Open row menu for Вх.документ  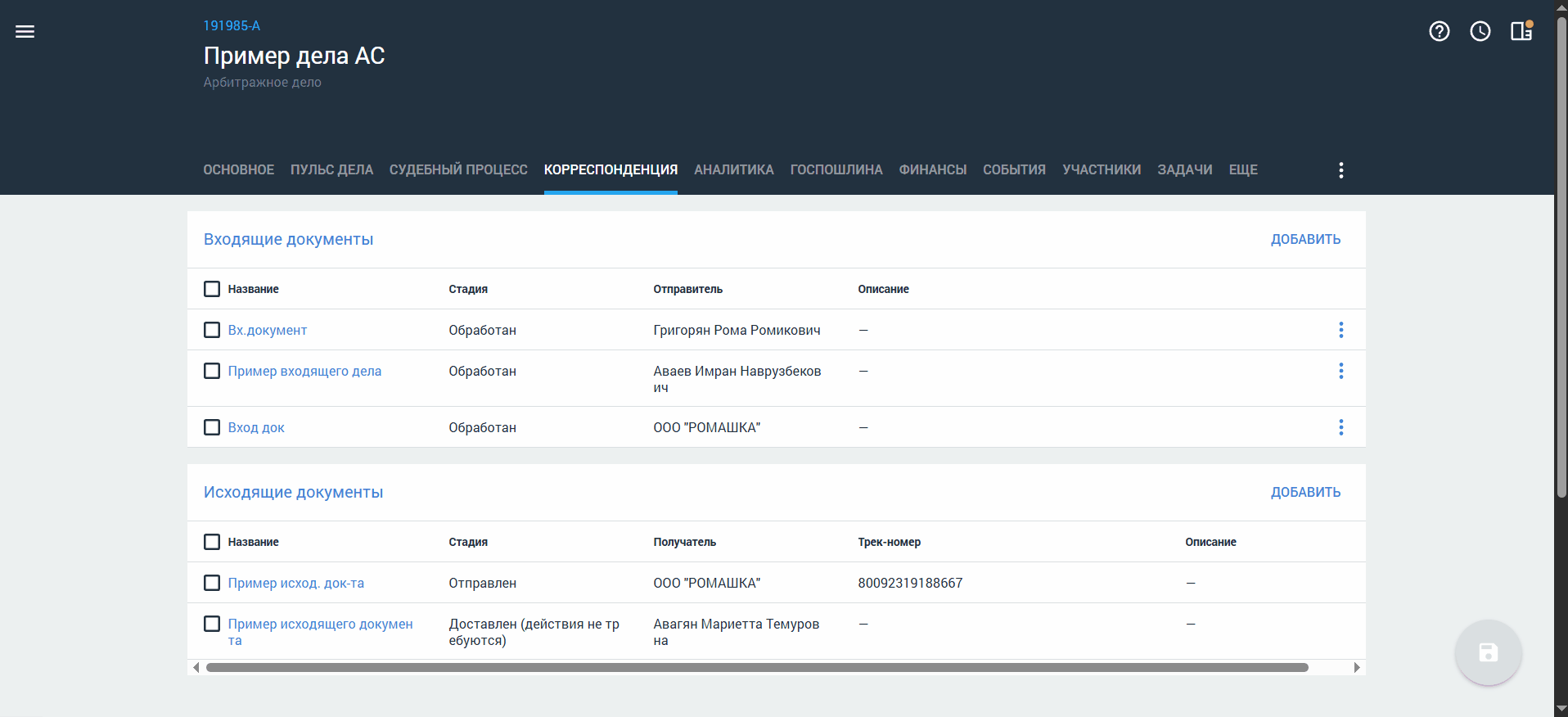click(1340, 330)
